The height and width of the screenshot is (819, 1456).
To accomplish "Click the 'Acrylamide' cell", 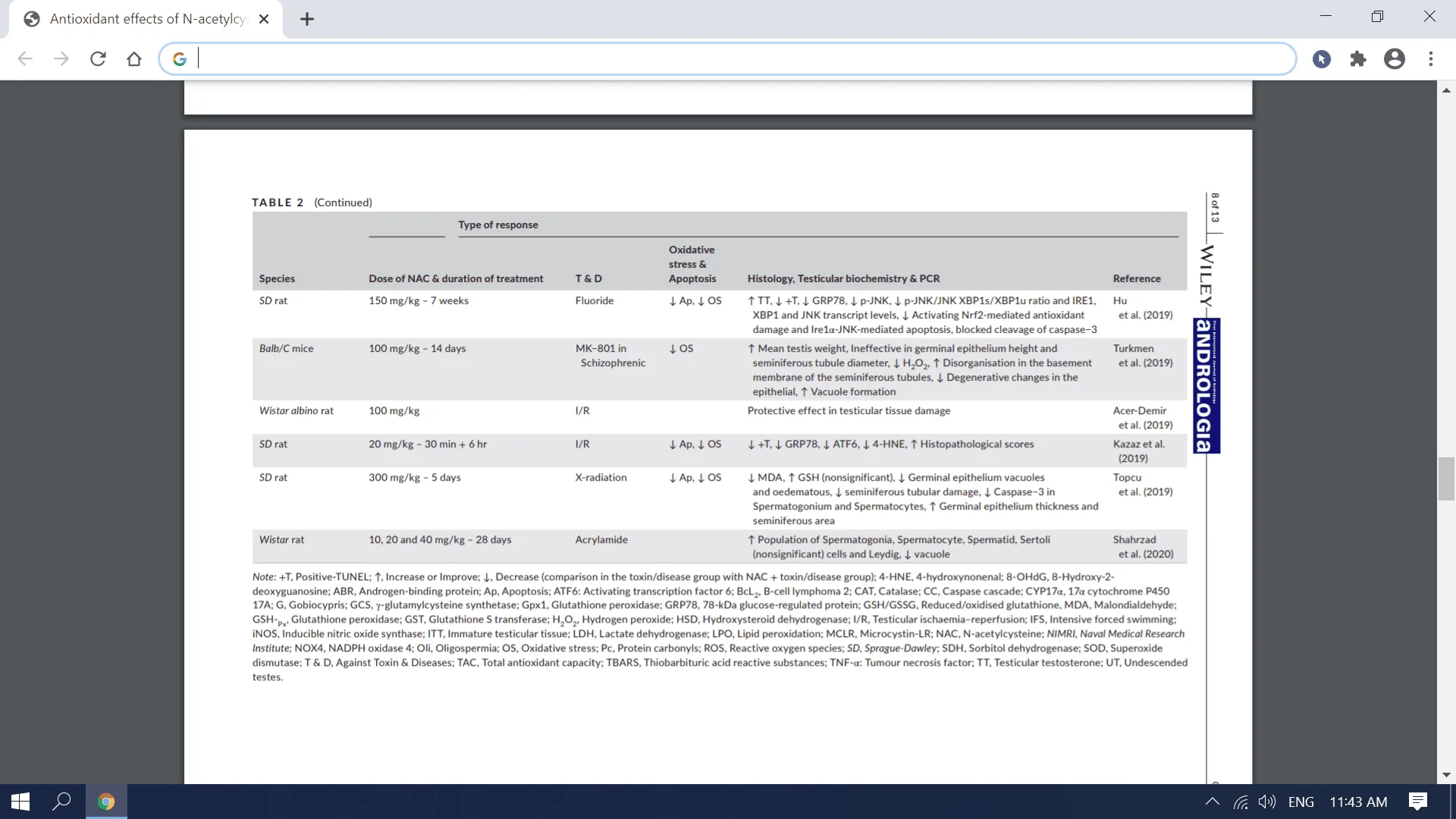I will (x=601, y=539).
